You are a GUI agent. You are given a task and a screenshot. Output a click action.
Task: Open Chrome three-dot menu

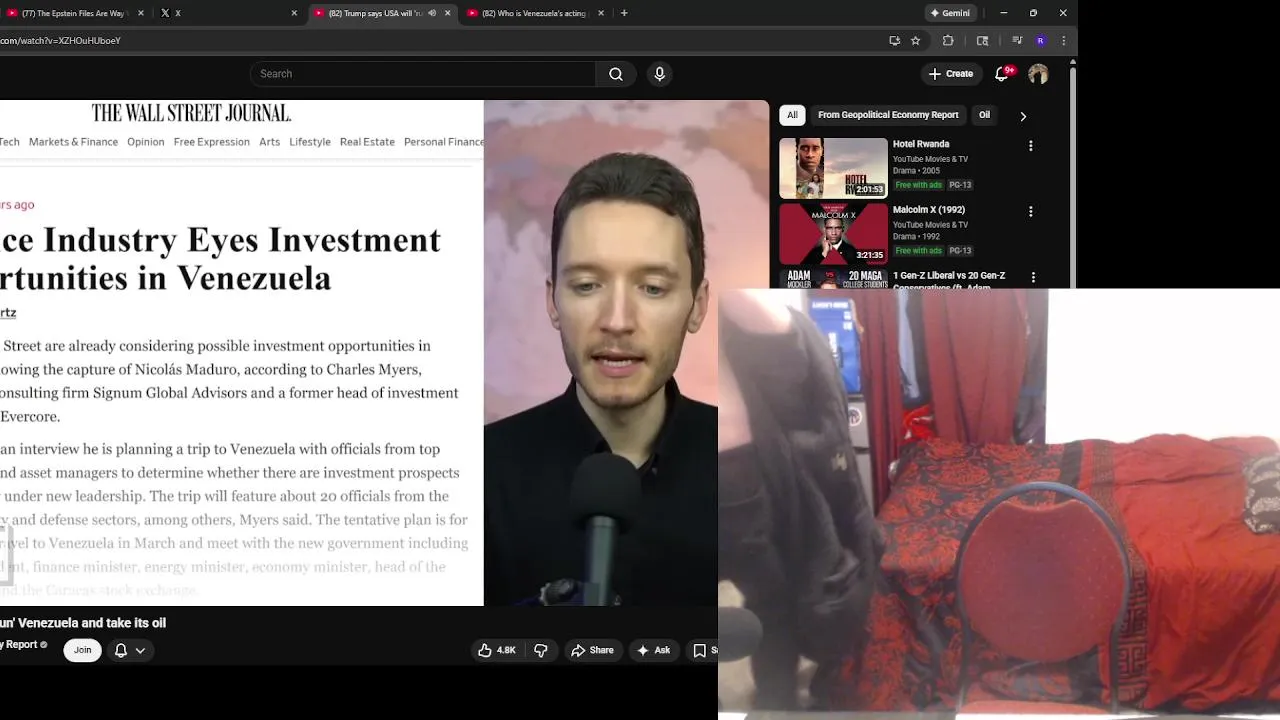1063,41
